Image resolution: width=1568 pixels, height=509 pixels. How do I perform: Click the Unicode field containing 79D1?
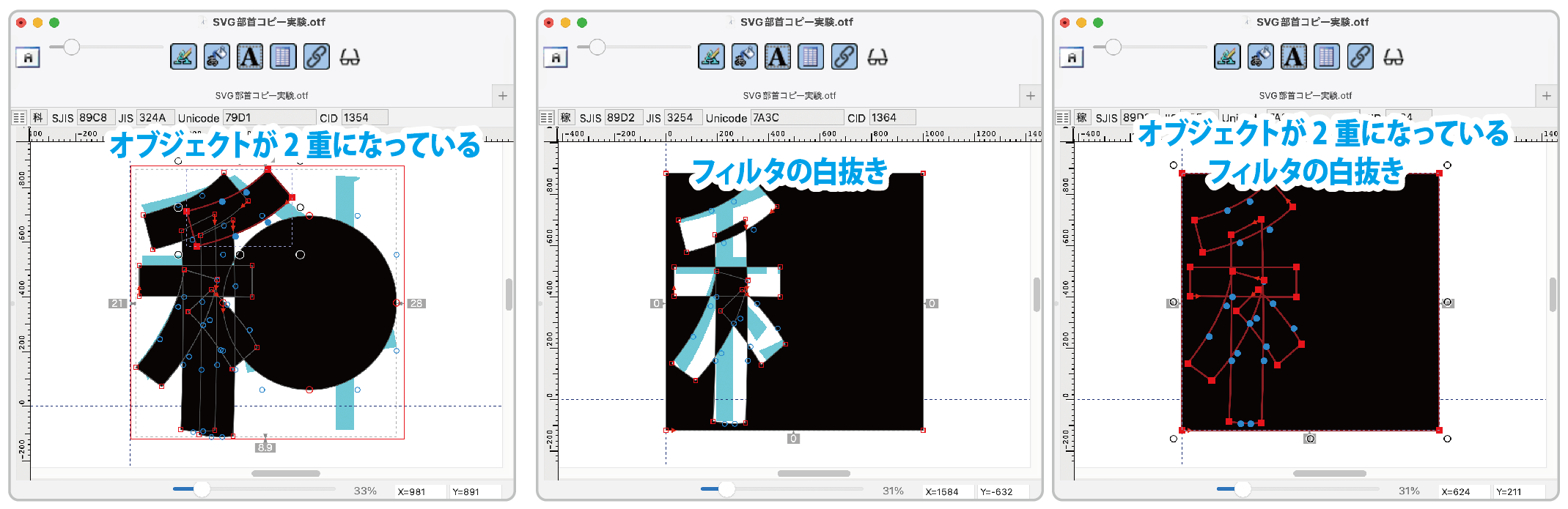click(268, 118)
